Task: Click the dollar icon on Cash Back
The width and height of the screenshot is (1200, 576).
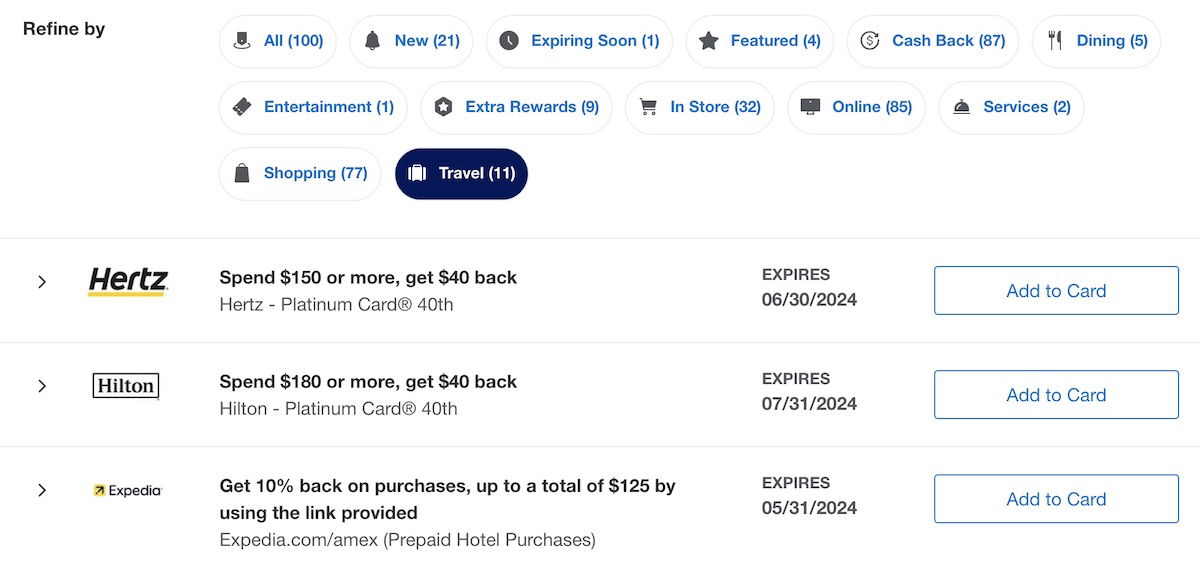Action: click(x=870, y=41)
